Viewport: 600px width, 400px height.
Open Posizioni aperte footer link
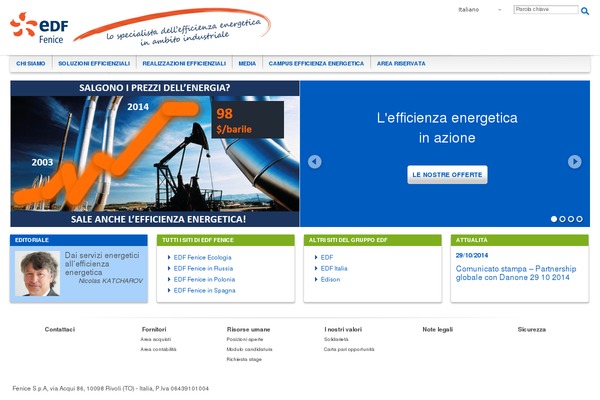click(245, 340)
